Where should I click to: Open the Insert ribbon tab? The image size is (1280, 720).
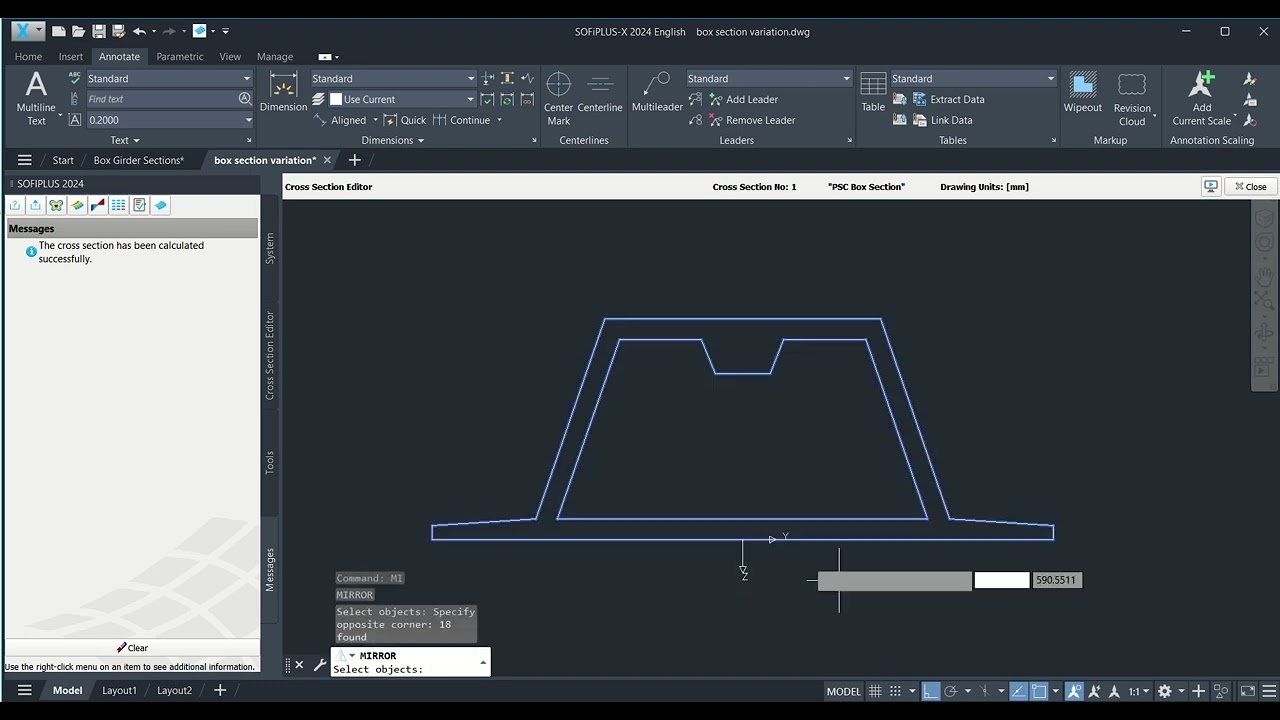click(x=70, y=57)
